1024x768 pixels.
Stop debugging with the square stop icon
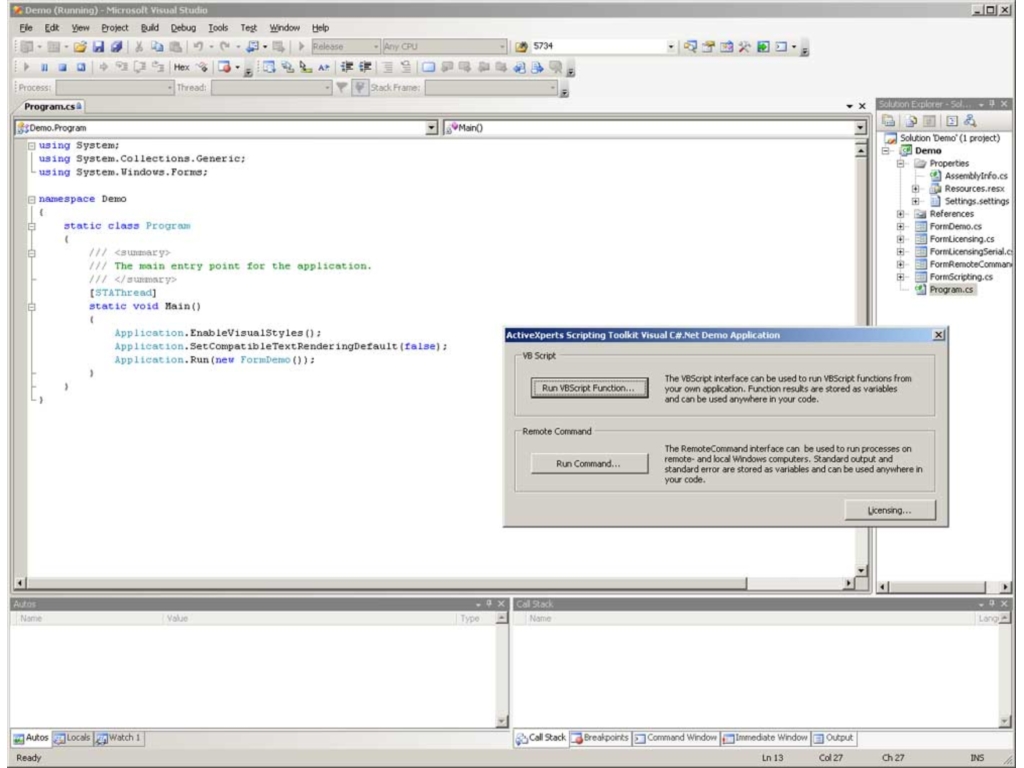pos(62,67)
